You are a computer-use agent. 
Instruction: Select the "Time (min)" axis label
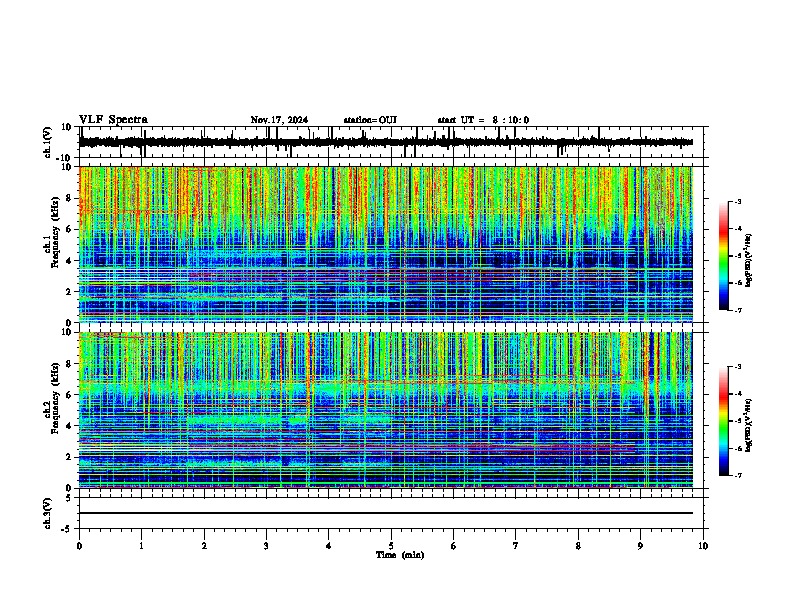400,555
